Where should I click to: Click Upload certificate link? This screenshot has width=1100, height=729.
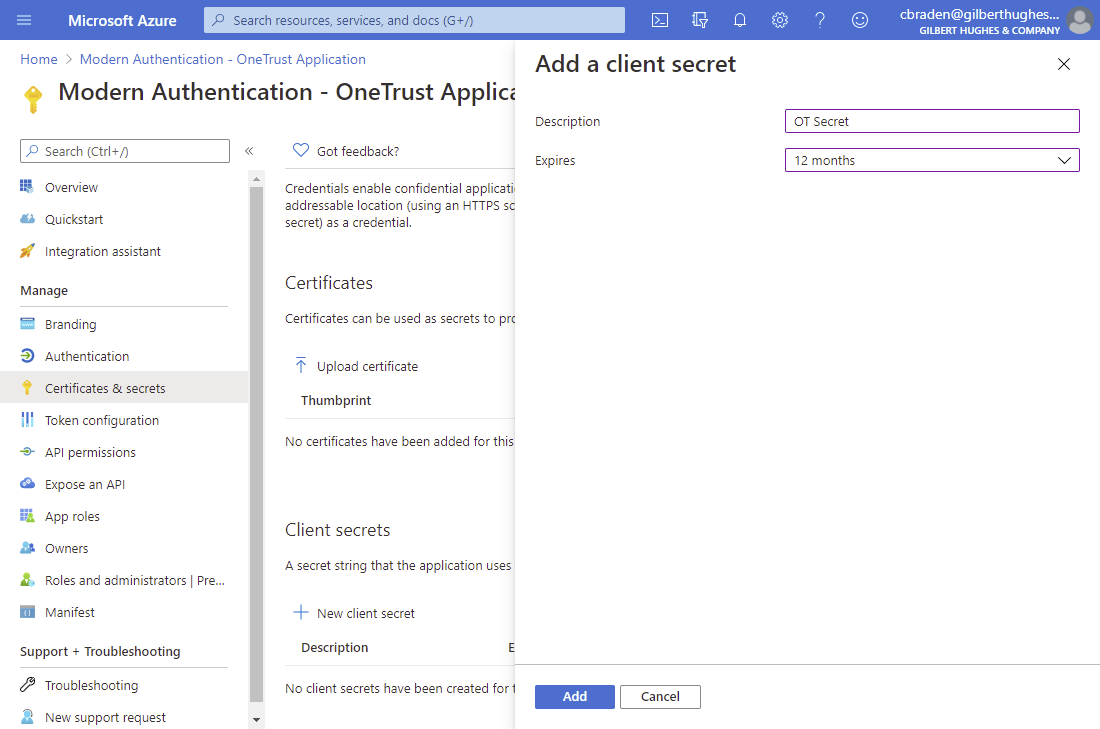367,366
